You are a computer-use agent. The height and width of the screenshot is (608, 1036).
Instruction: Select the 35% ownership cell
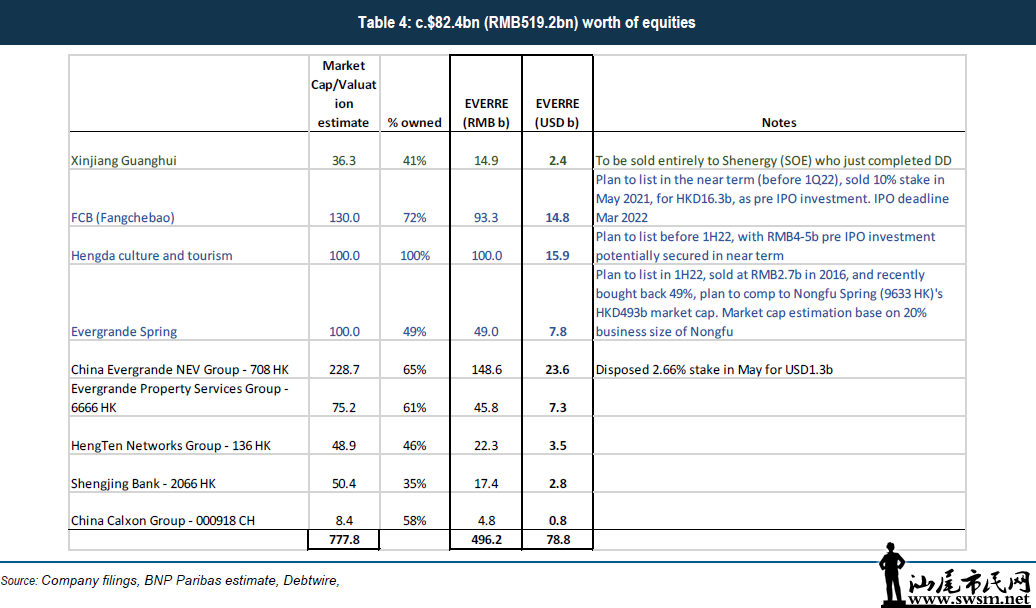tap(414, 484)
